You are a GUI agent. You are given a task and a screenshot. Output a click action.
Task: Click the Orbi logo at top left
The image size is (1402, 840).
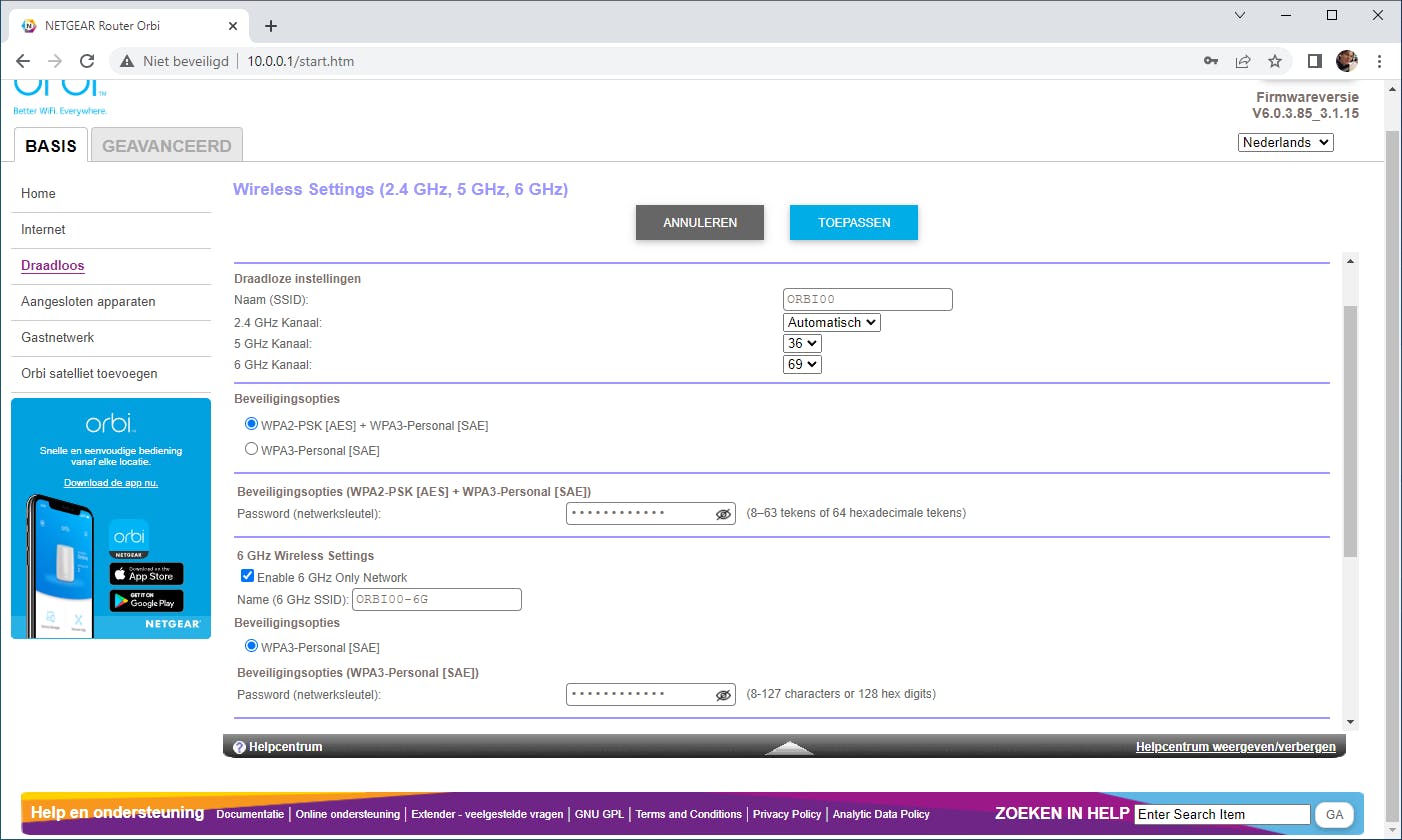(58, 93)
